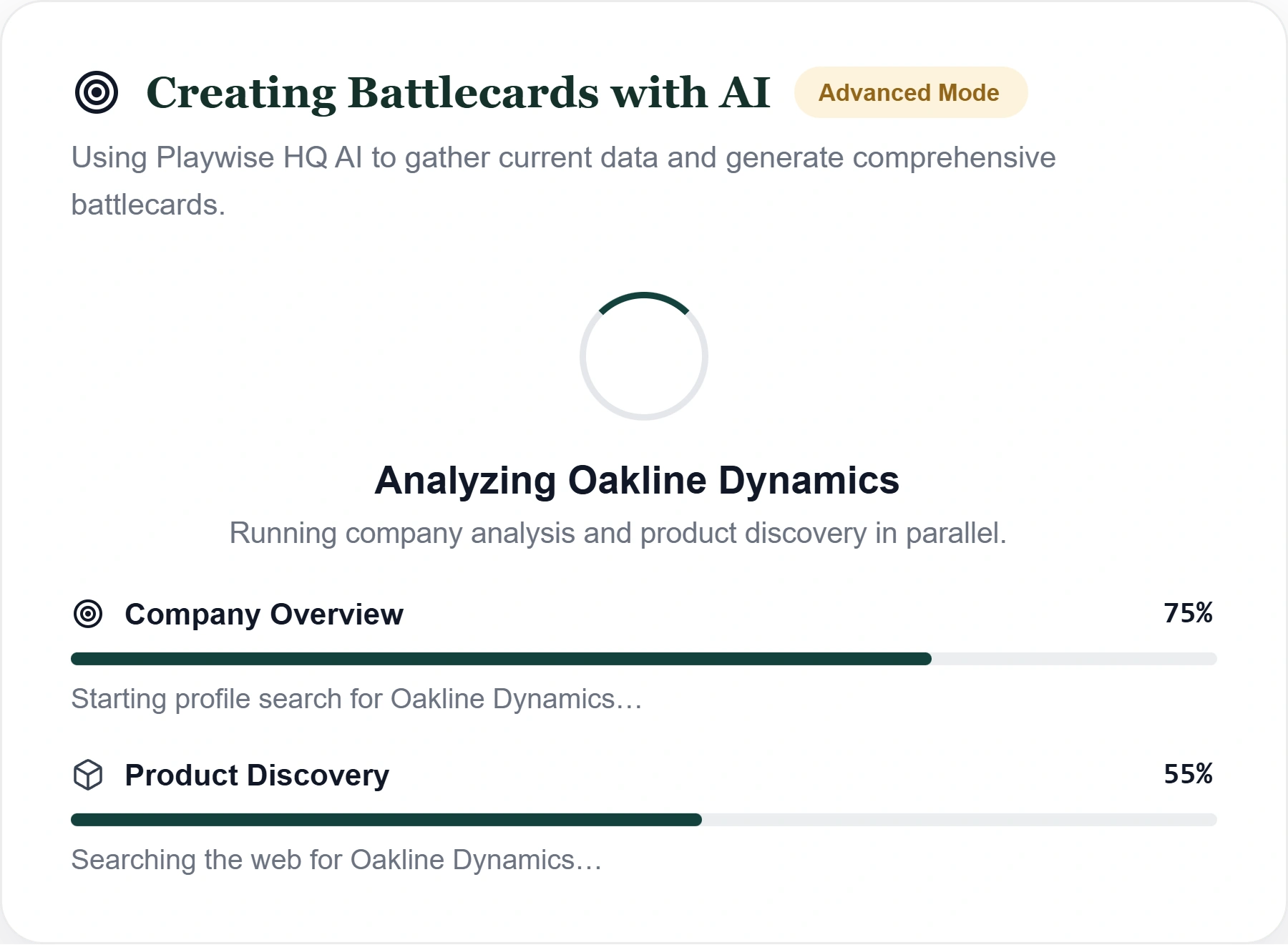Click the Product Discovery label
The height and width of the screenshot is (945, 1288).
point(257,775)
